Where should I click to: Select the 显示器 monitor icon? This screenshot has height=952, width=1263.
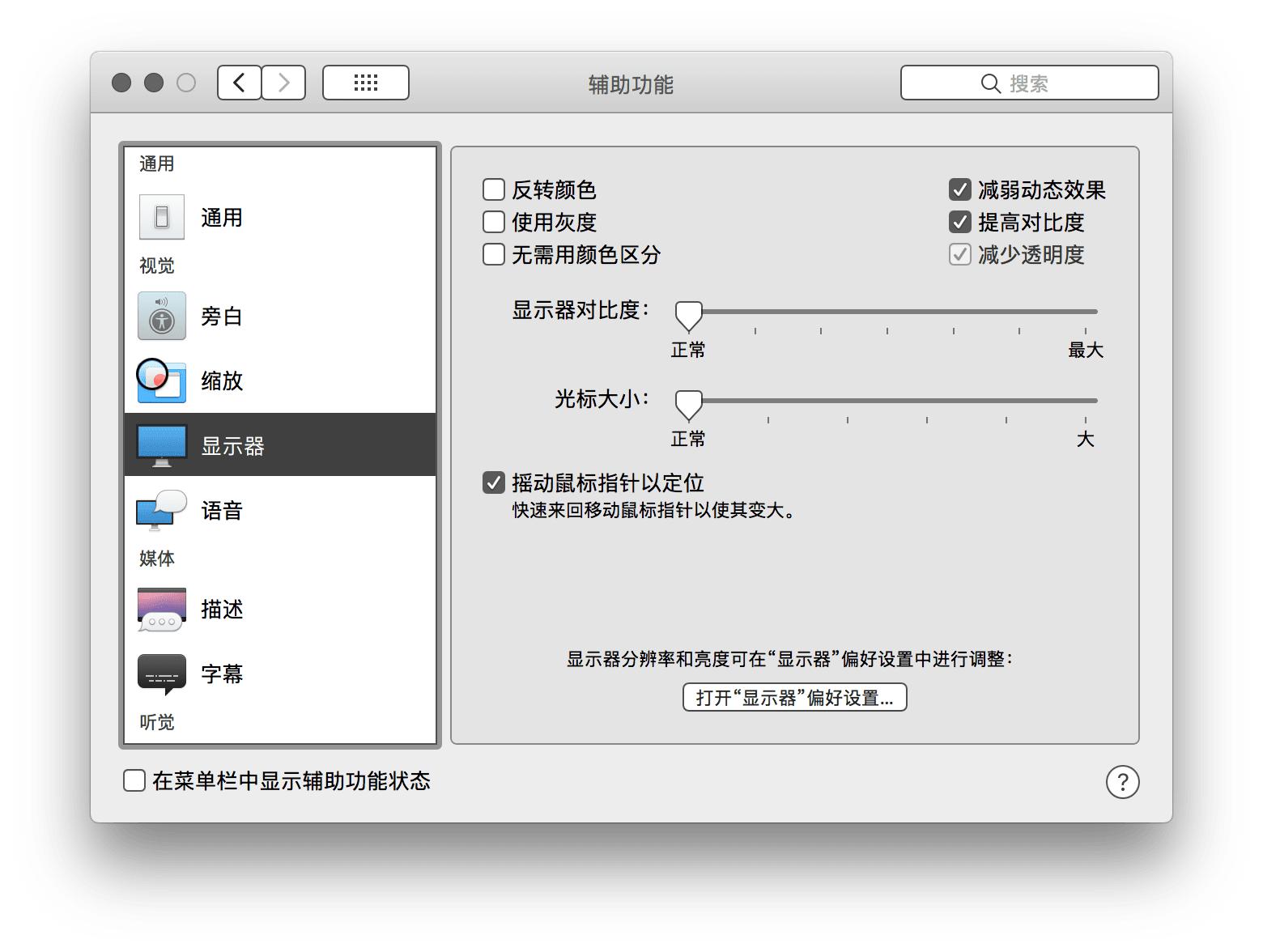click(162, 445)
